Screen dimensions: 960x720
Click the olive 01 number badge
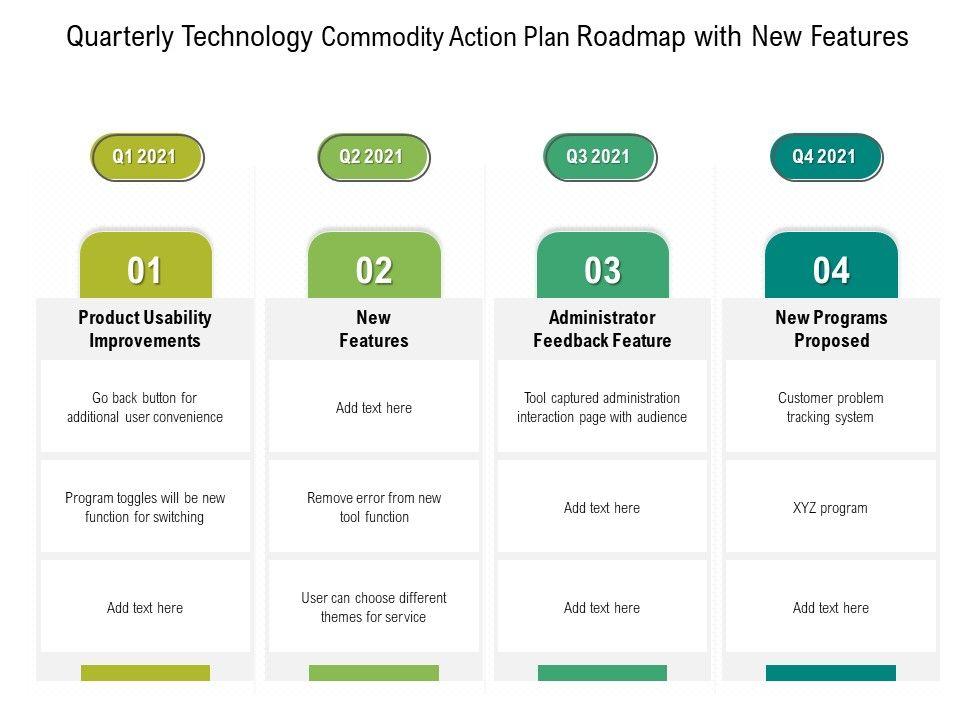tap(145, 270)
